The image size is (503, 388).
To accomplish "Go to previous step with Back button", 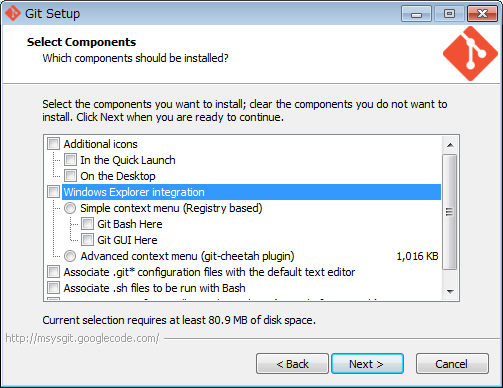I will [292, 364].
